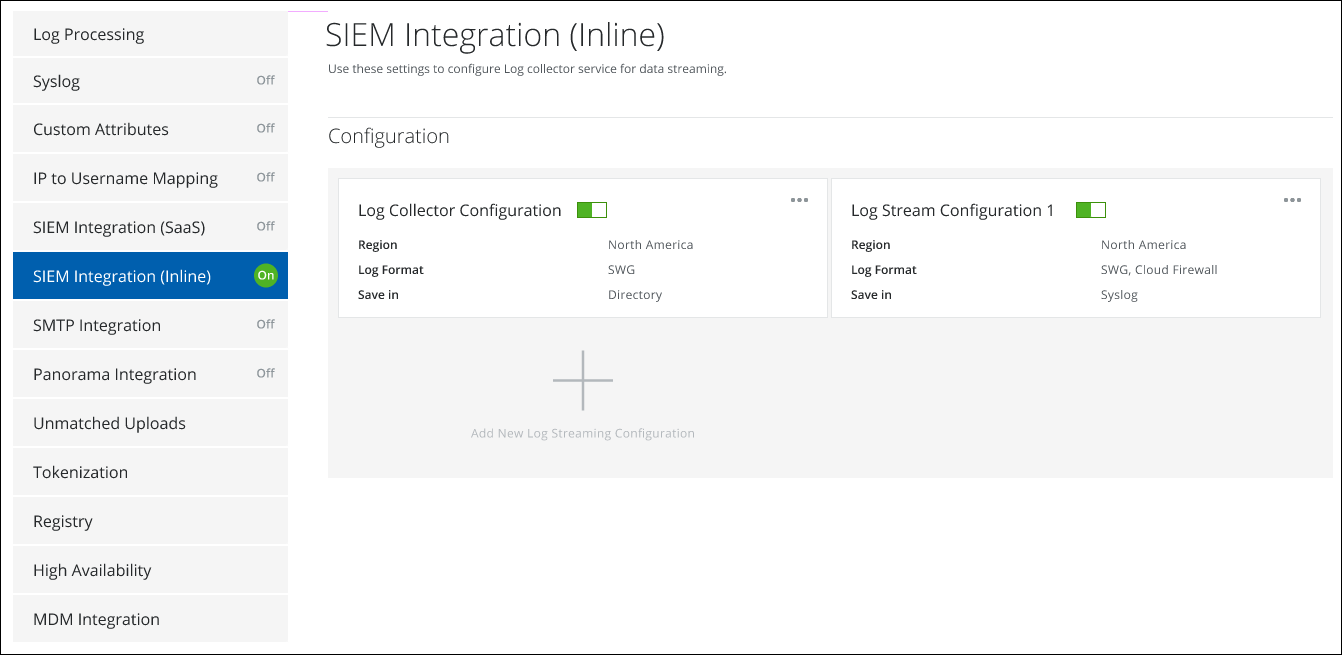1342x655 pixels.
Task: Open Log Stream Configuration 1 three-dot menu
Action: (x=1292, y=200)
